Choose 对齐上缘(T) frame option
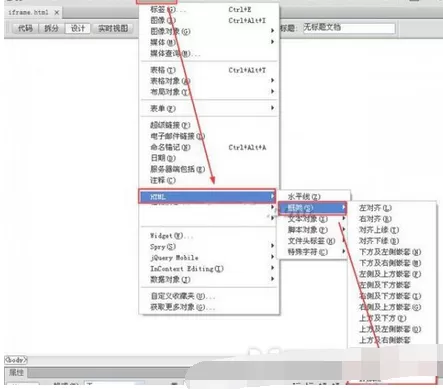The width and height of the screenshot is (443, 389). click(x=392, y=230)
